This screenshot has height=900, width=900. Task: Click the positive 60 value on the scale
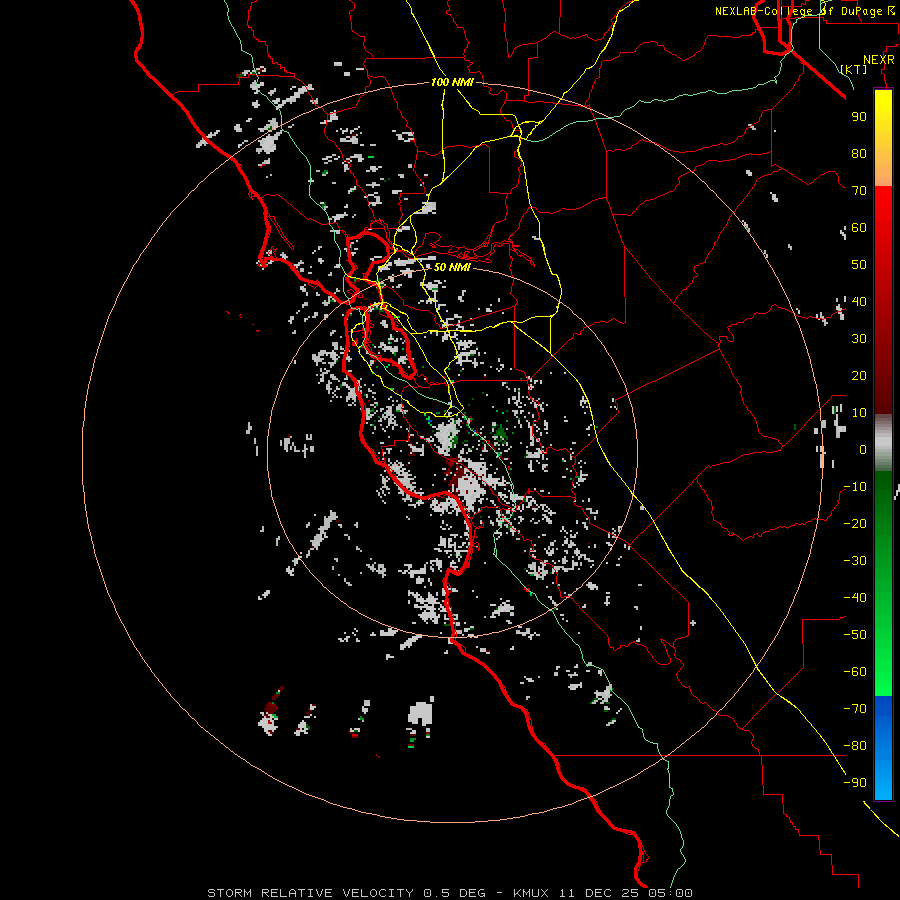pos(859,227)
